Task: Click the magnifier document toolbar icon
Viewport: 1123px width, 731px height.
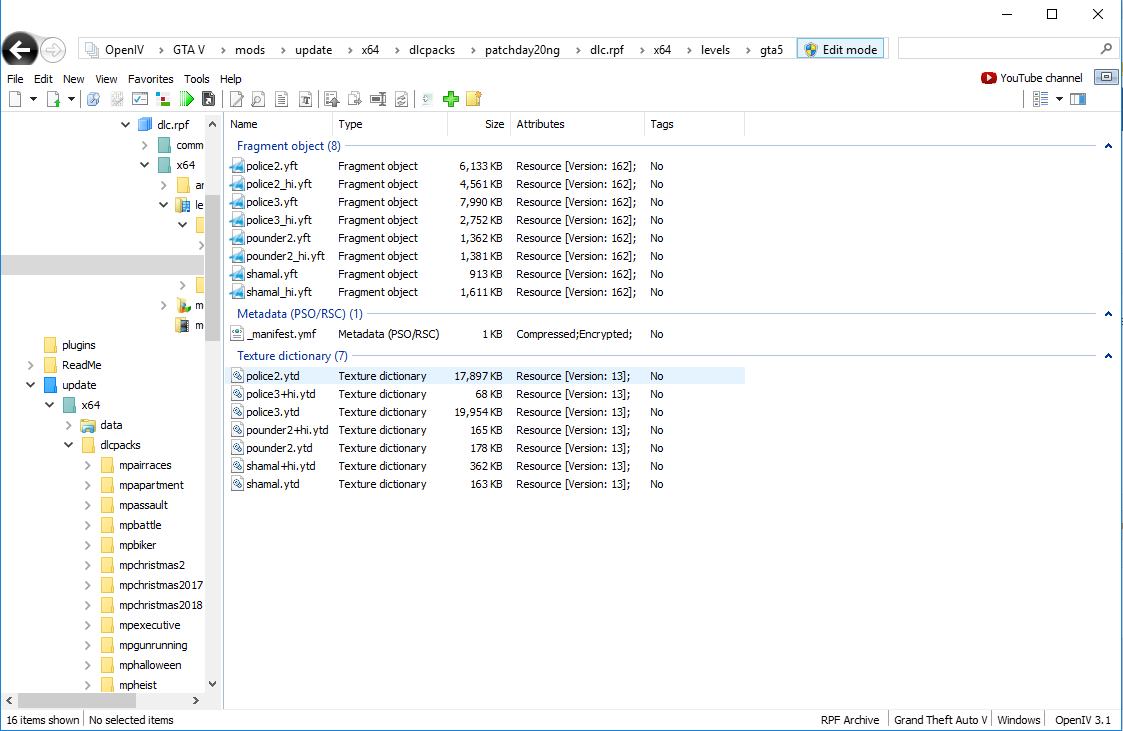Action: [258, 99]
